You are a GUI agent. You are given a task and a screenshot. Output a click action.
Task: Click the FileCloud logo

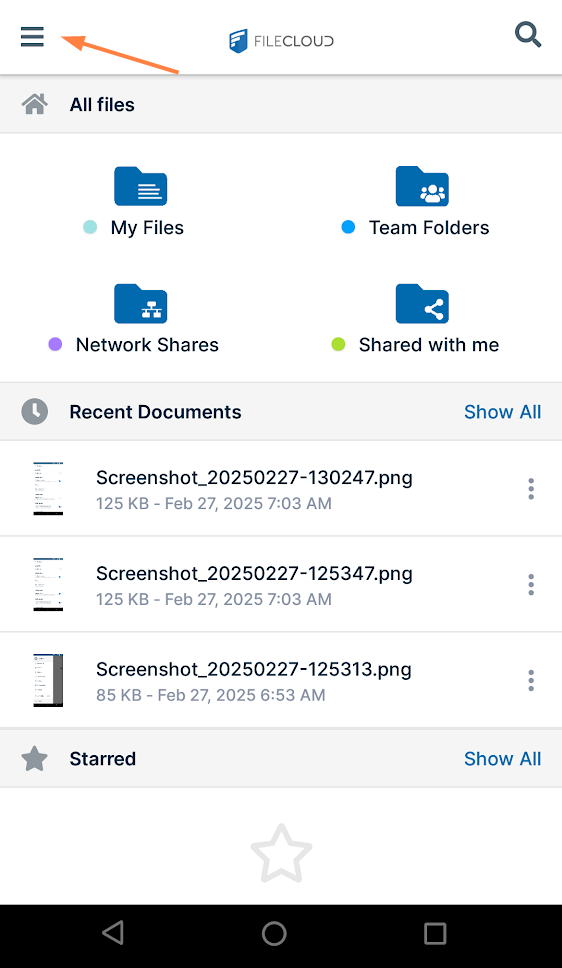(x=281, y=41)
